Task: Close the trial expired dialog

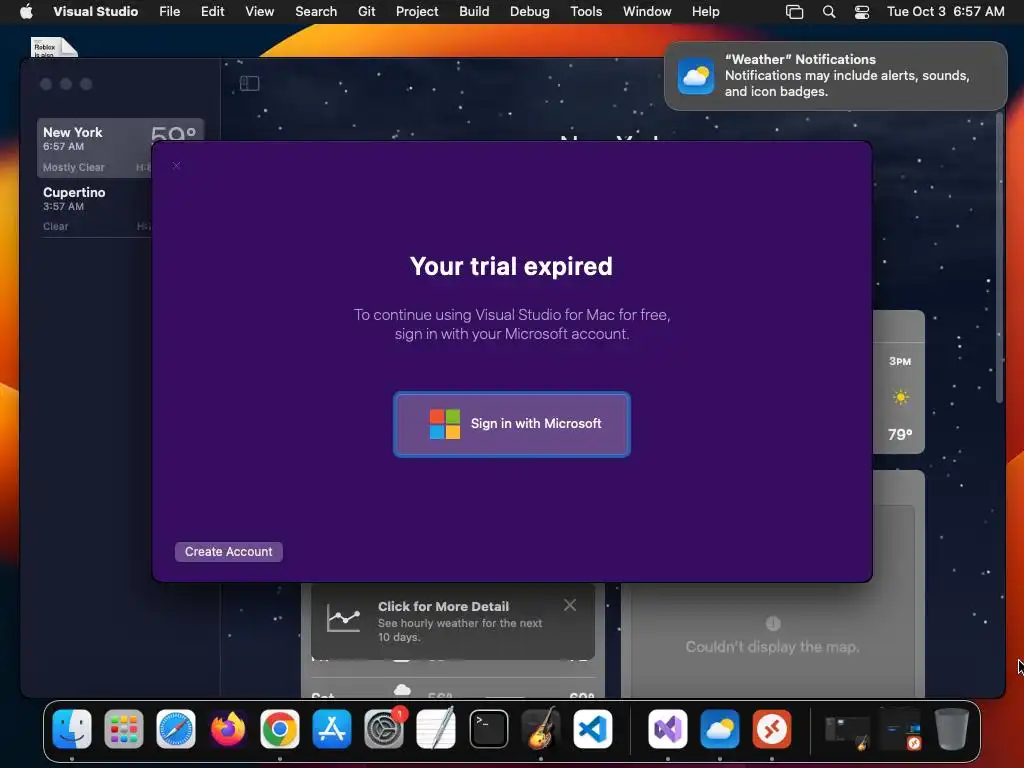Action: [176, 166]
